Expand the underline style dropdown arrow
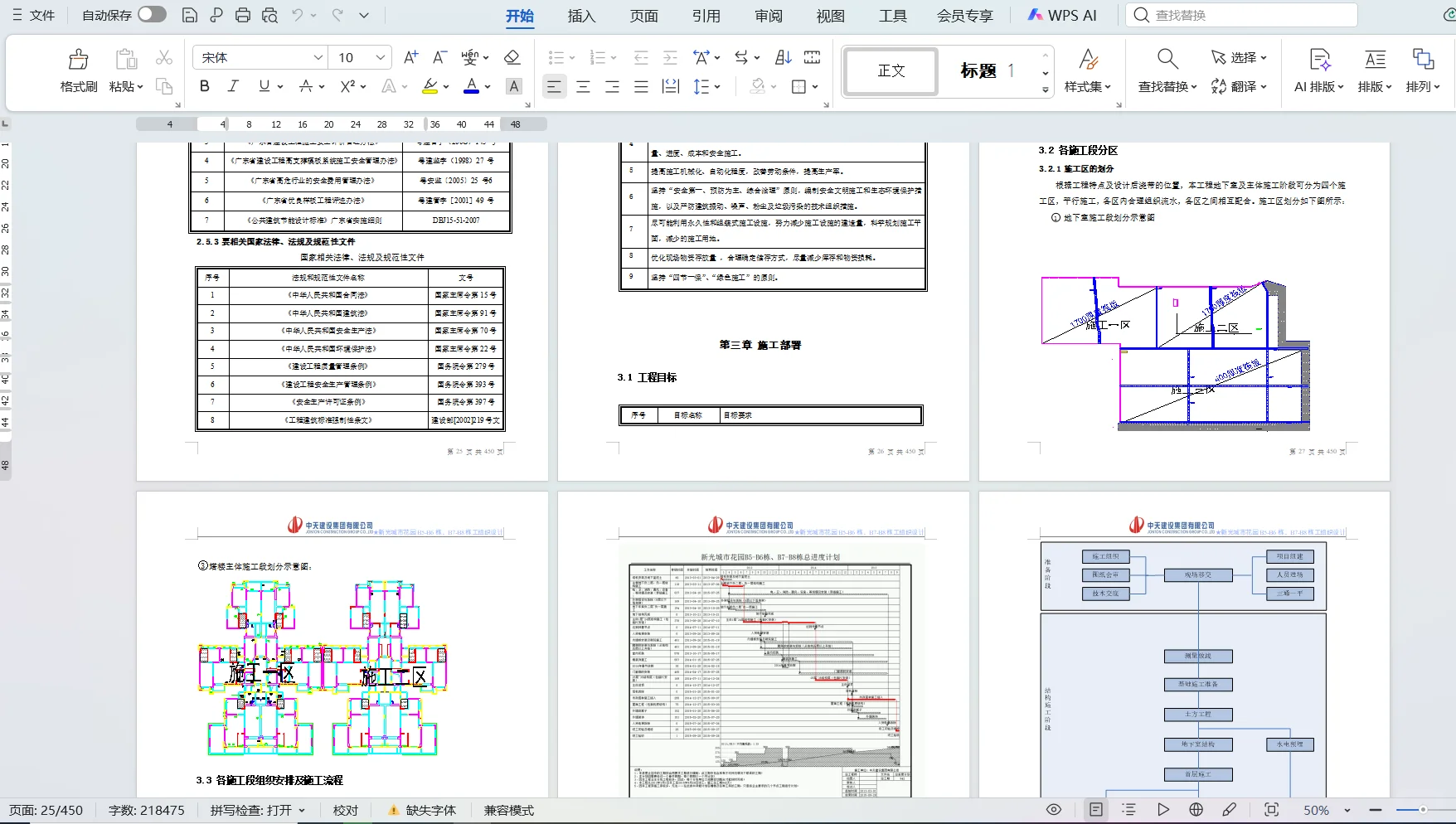The height and width of the screenshot is (824, 1456). 280,86
